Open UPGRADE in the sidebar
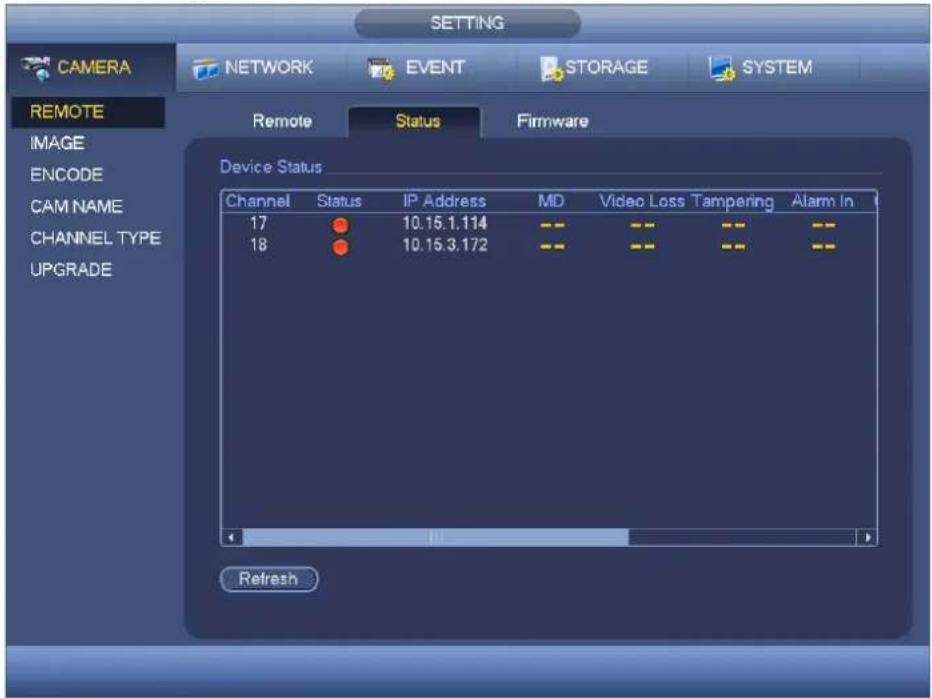The image size is (932, 698). [x=71, y=270]
